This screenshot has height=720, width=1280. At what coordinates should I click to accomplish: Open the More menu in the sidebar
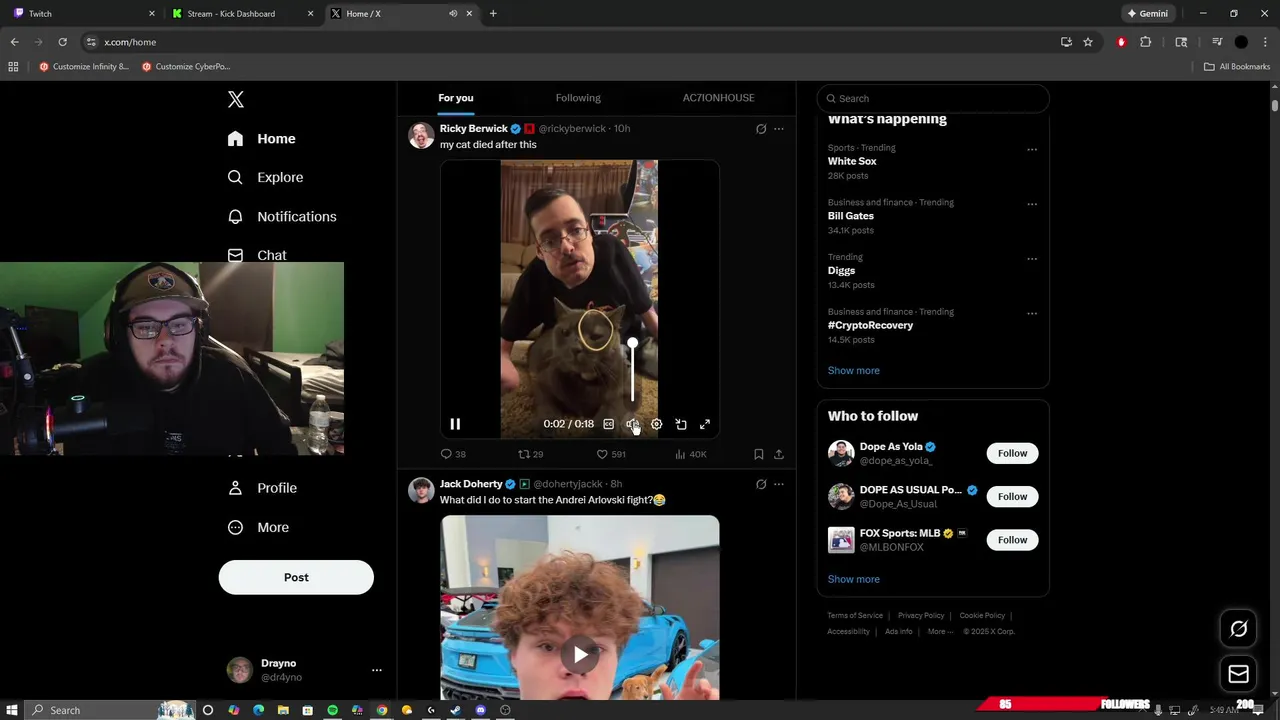coord(258,527)
